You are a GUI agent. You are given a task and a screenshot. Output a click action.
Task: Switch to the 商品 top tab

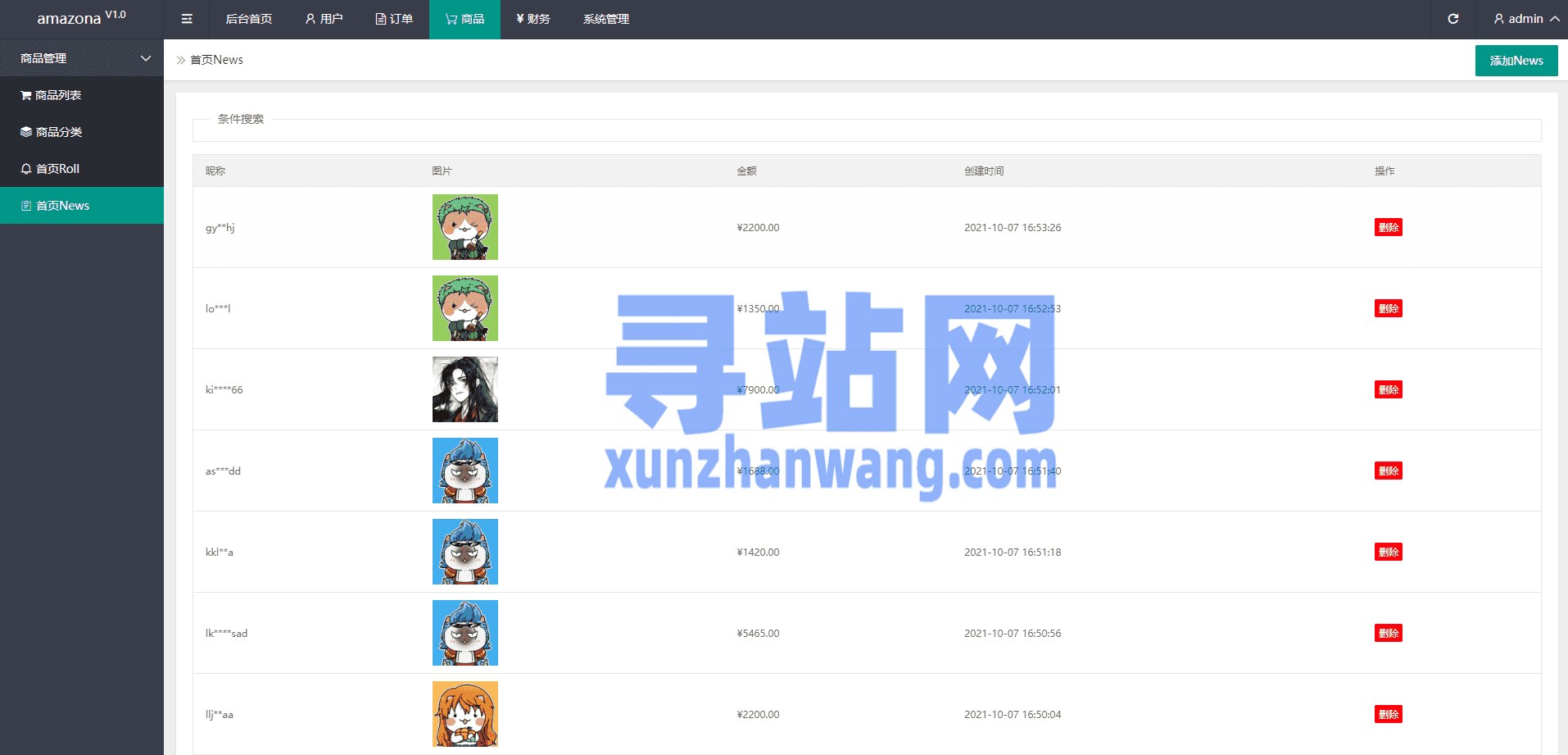[x=465, y=19]
